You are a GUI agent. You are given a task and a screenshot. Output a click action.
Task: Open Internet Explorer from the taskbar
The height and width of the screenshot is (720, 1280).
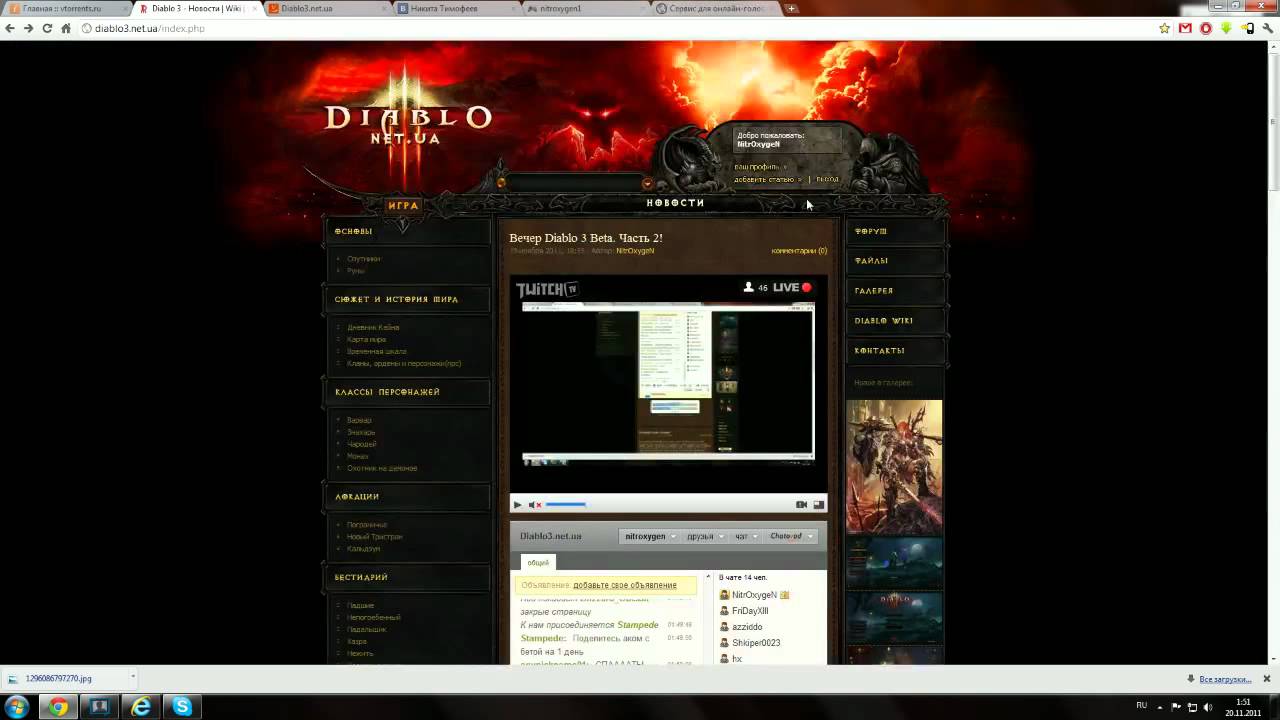click(141, 707)
